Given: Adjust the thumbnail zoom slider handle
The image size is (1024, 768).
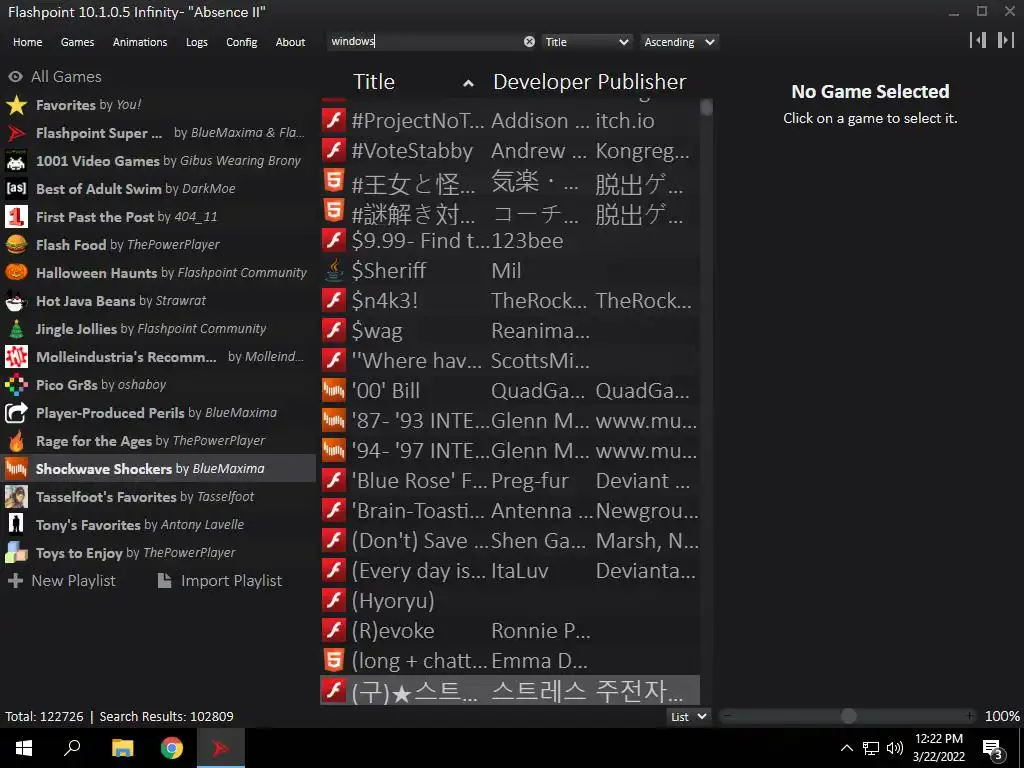Looking at the screenshot, I should [x=848, y=716].
